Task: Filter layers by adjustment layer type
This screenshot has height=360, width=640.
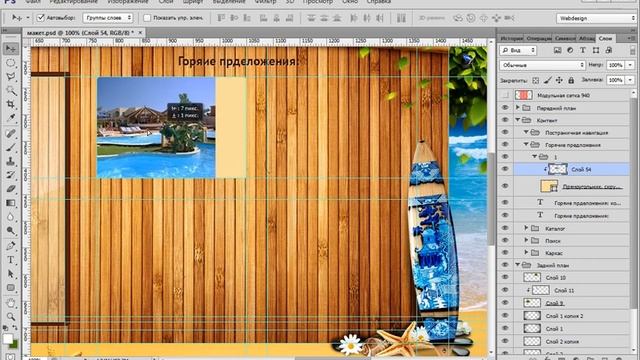Action: click(x=570, y=50)
